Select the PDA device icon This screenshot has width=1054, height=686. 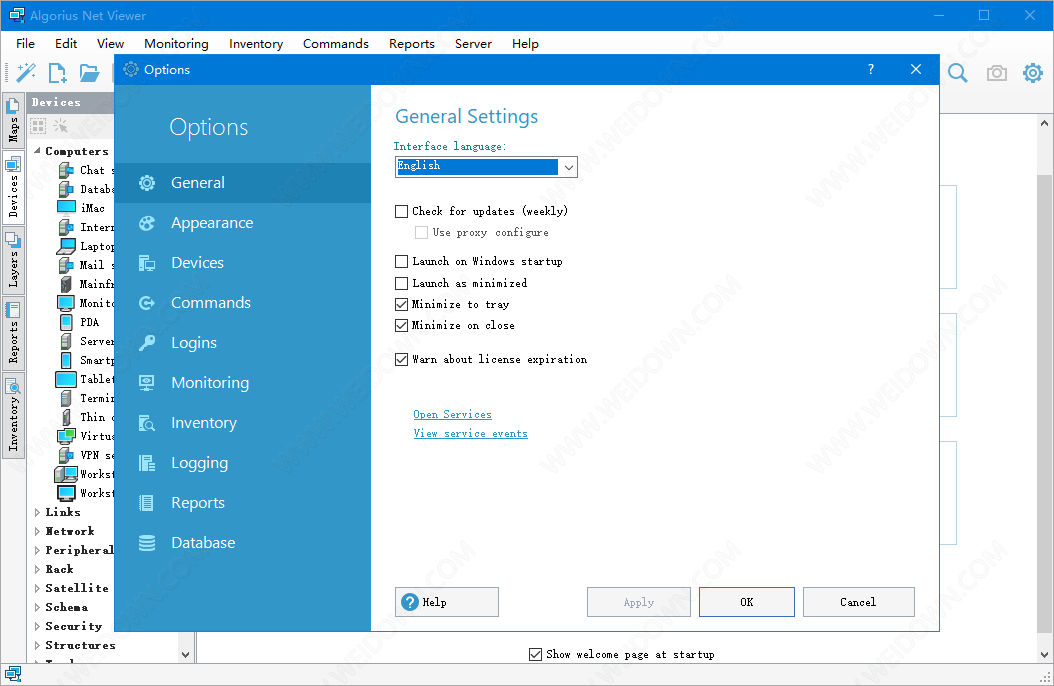click(x=67, y=322)
